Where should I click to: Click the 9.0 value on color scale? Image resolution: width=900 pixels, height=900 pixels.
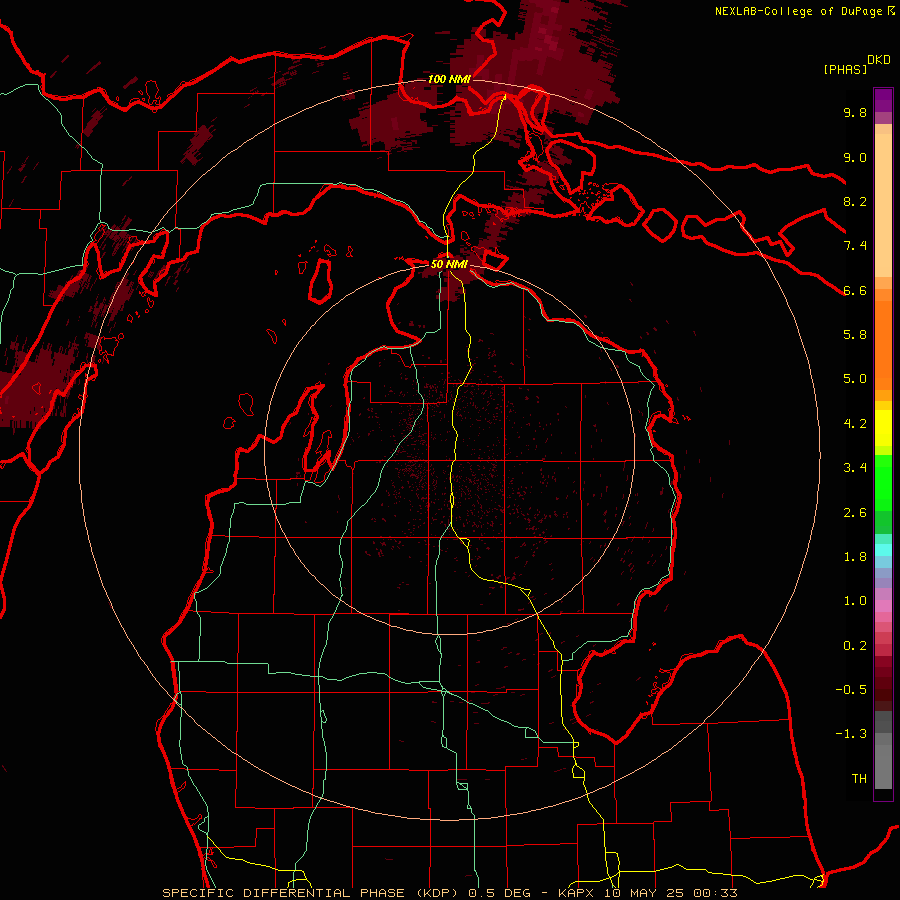click(855, 157)
